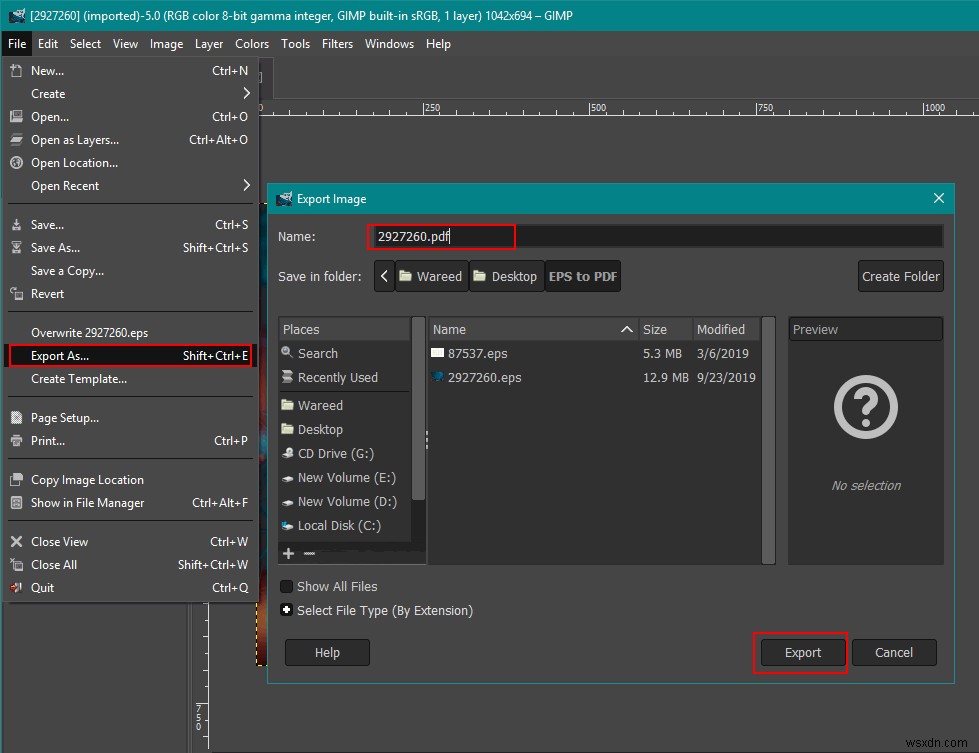Expand the Open Recent submenu
This screenshot has width=979, height=753.
point(246,186)
